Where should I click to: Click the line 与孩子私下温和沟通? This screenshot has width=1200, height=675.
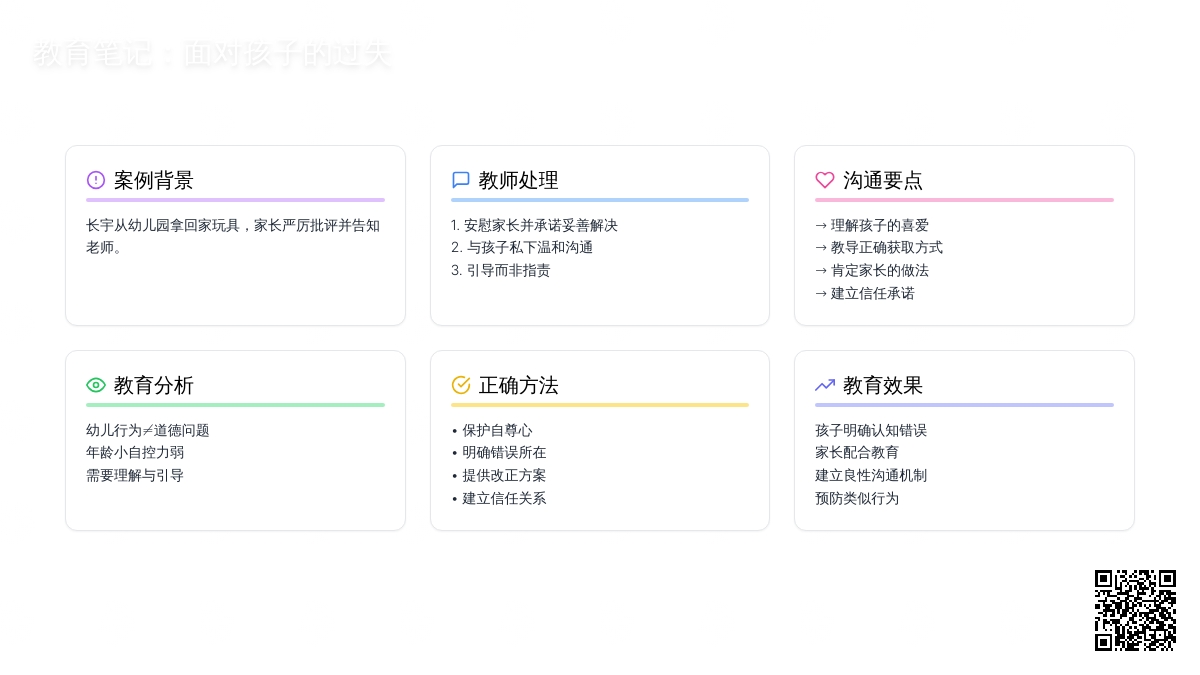click(x=522, y=247)
